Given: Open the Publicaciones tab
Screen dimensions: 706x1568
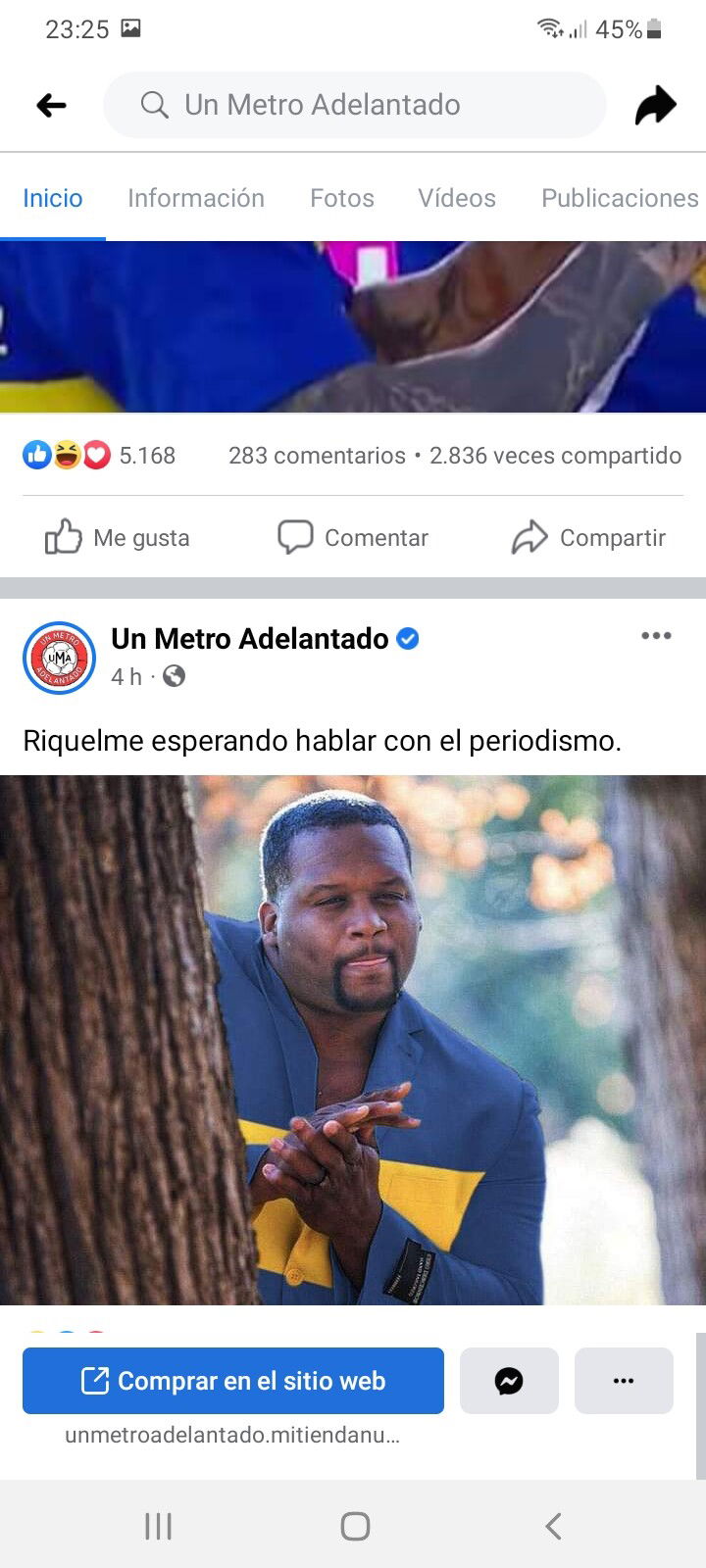Looking at the screenshot, I should click(x=620, y=198).
